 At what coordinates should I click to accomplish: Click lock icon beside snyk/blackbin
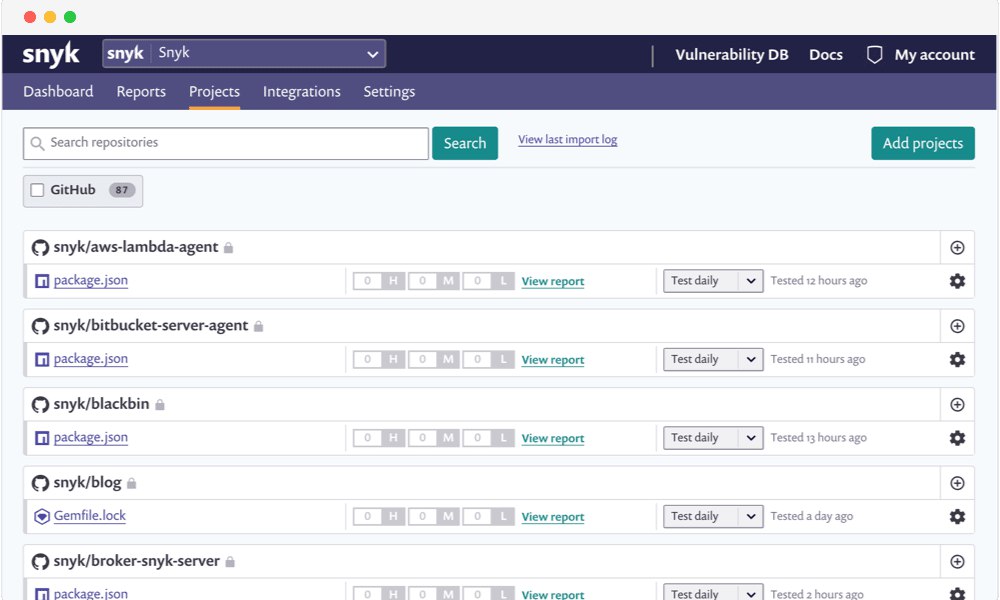point(159,404)
